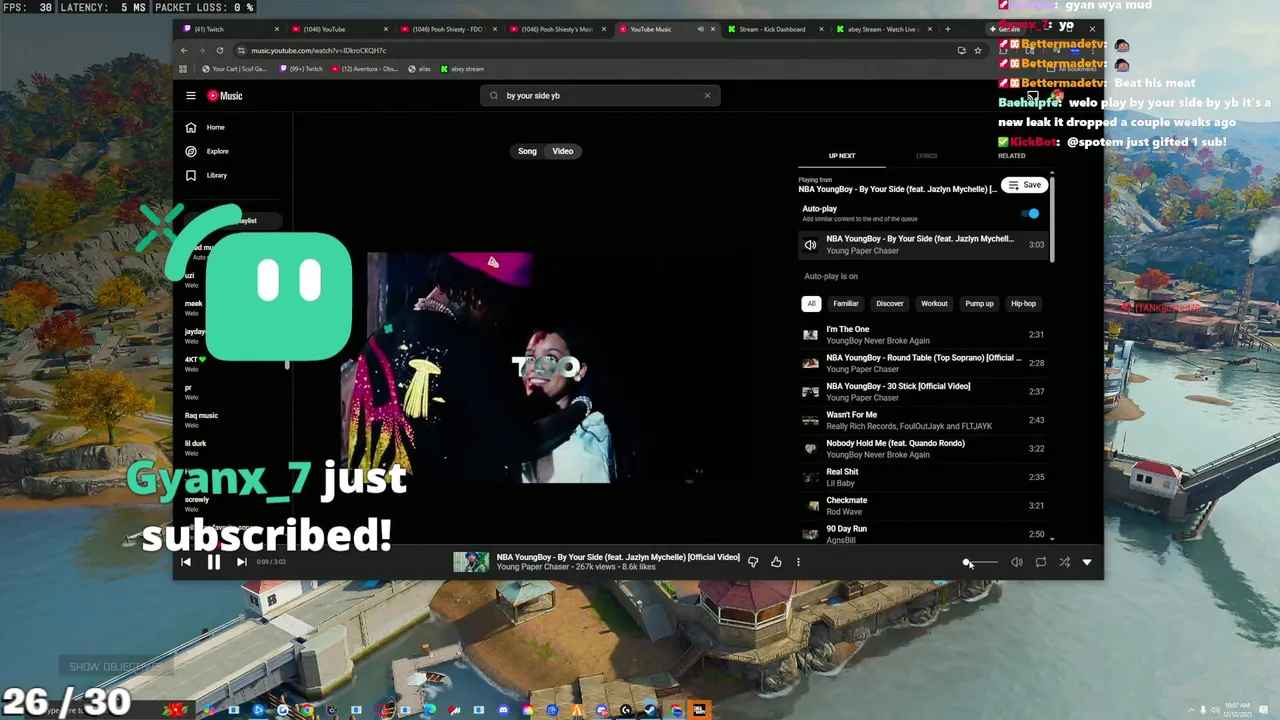Click the I'm The One queue thumbnail

[x=810, y=335]
